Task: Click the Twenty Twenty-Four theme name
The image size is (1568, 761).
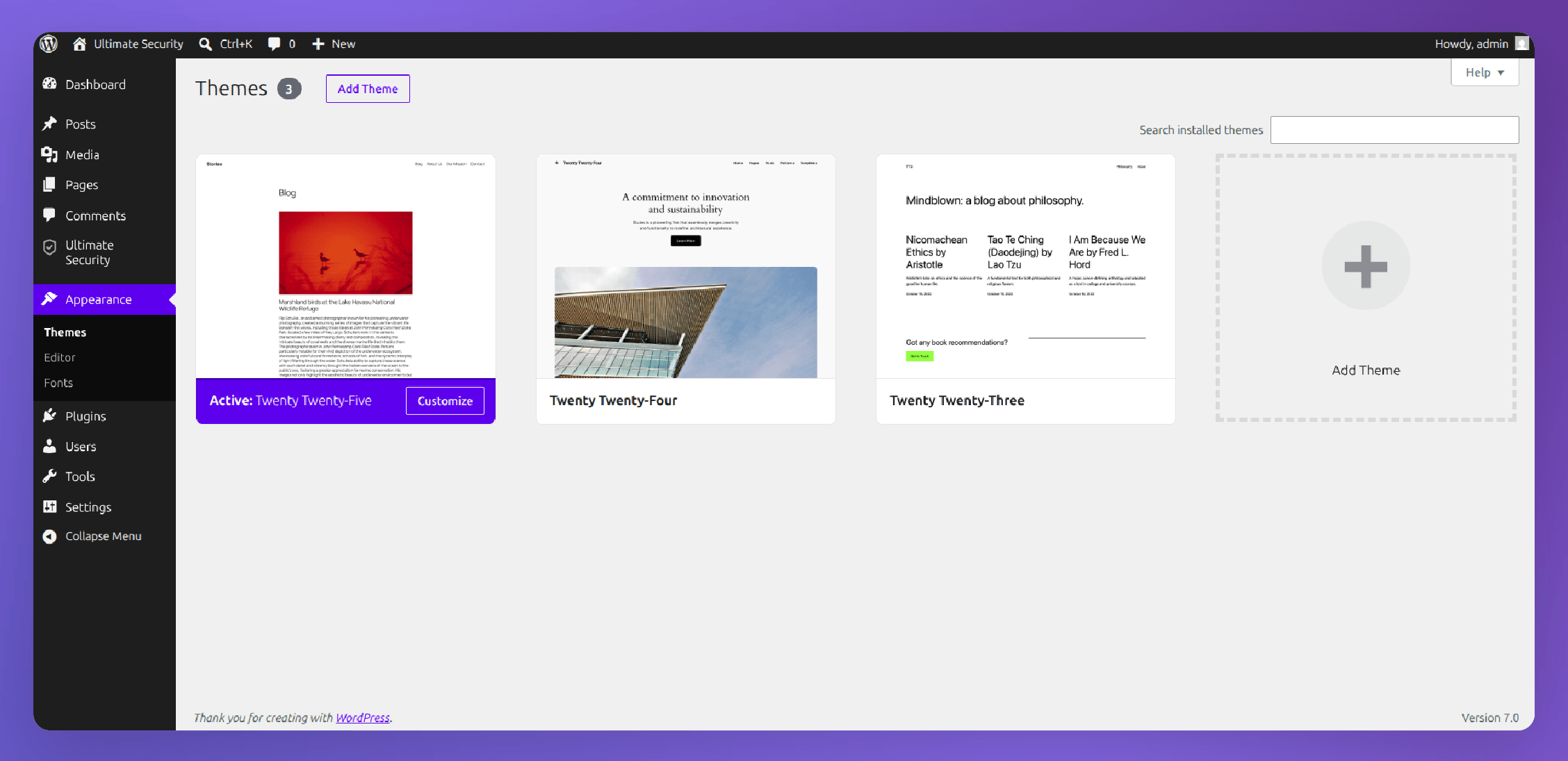Action: [613, 400]
